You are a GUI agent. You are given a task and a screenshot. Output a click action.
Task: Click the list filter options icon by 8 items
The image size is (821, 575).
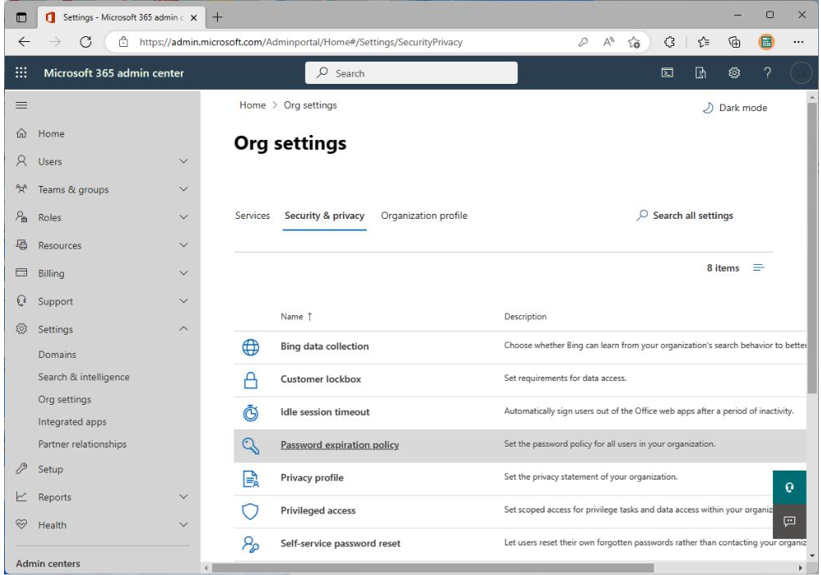point(758,268)
